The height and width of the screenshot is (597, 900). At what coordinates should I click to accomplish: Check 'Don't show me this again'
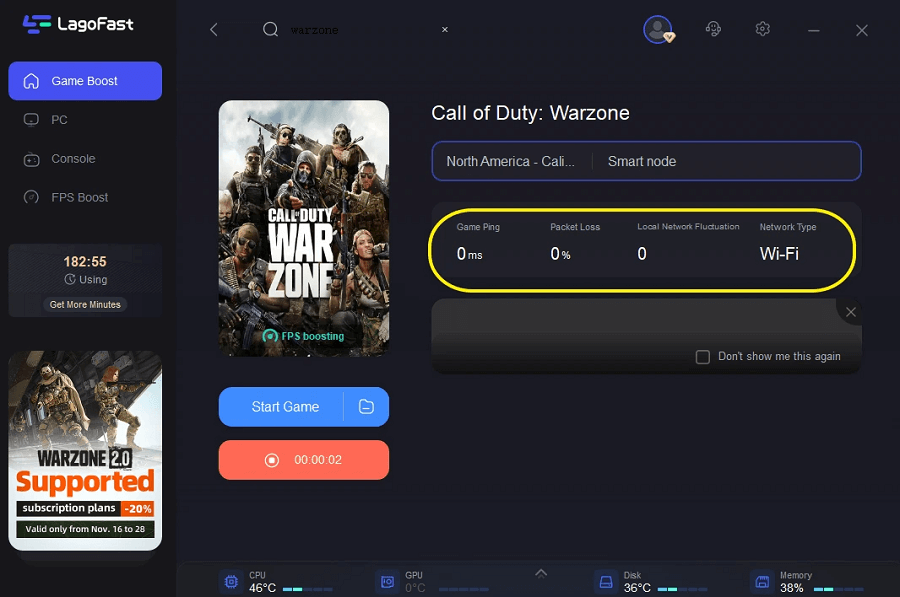click(x=703, y=357)
